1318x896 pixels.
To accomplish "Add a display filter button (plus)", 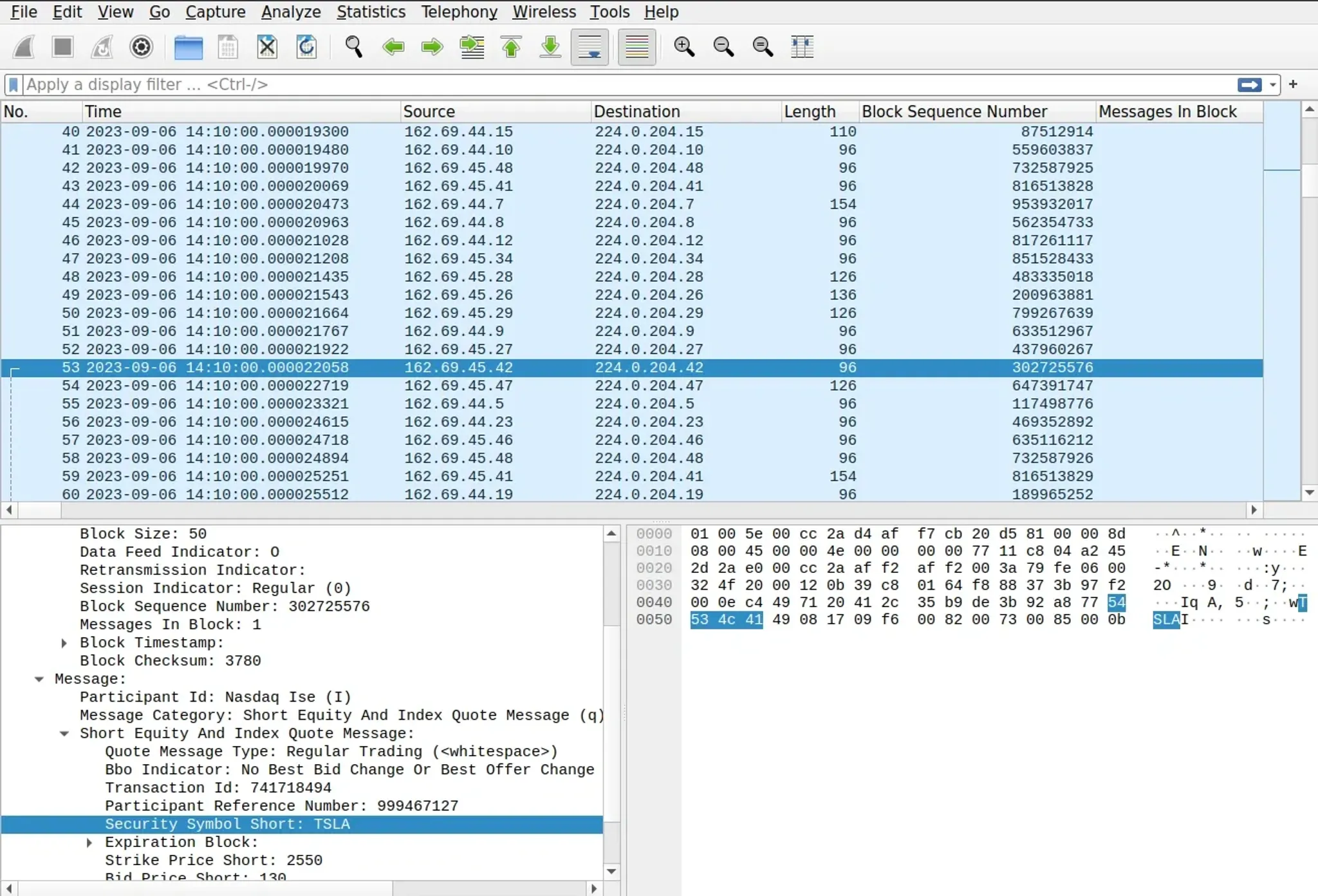I will [1293, 84].
